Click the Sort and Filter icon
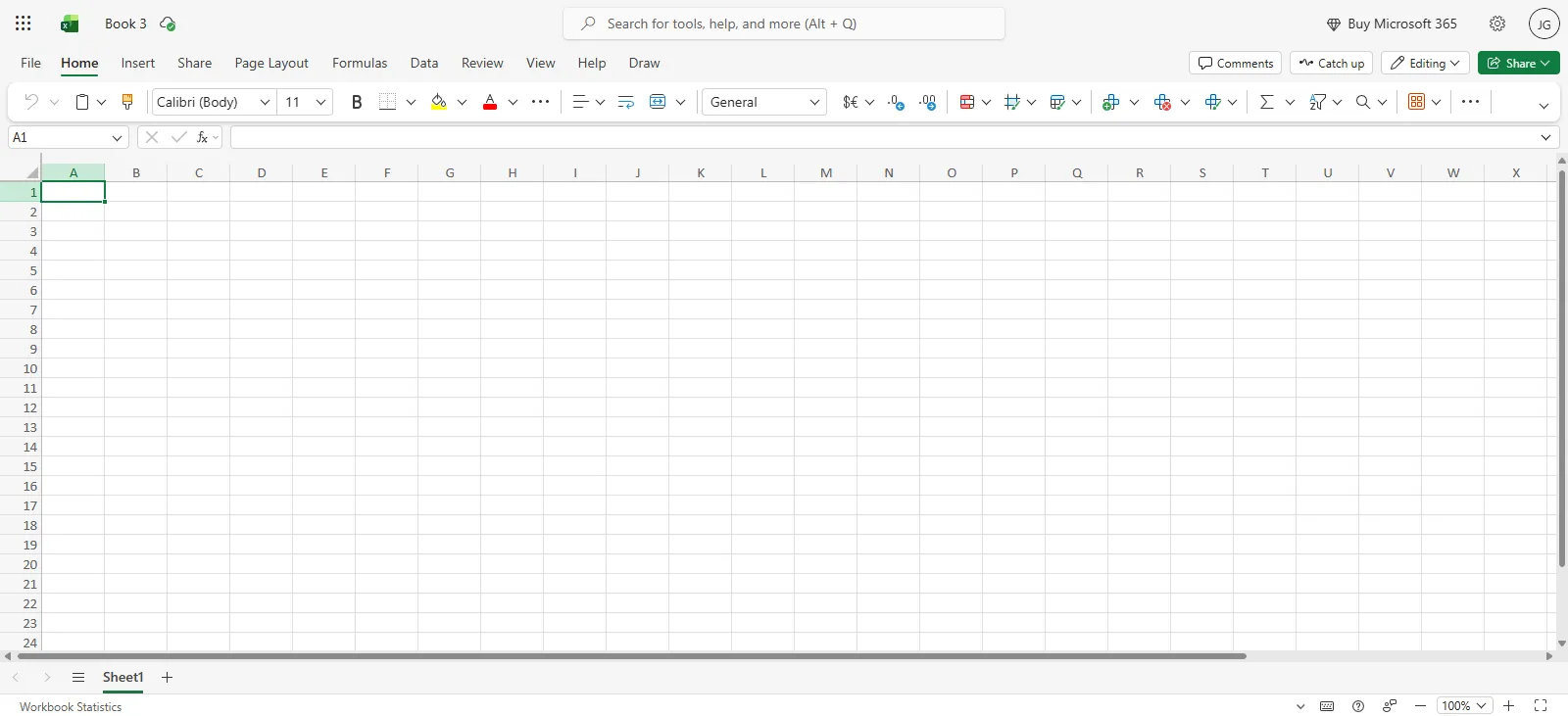The height and width of the screenshot is (716, 1568). click(1317, 102)
